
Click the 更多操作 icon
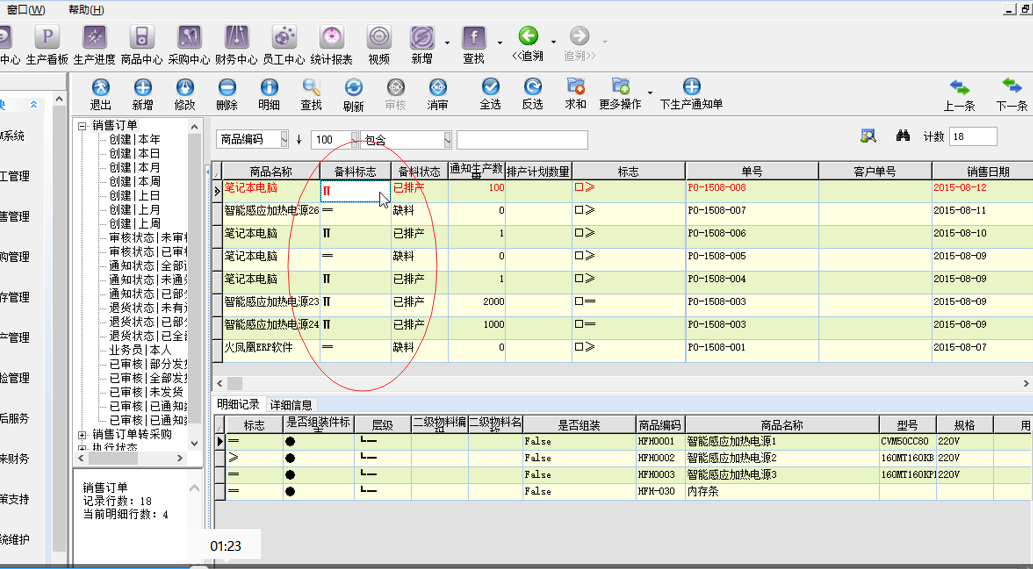620,86
